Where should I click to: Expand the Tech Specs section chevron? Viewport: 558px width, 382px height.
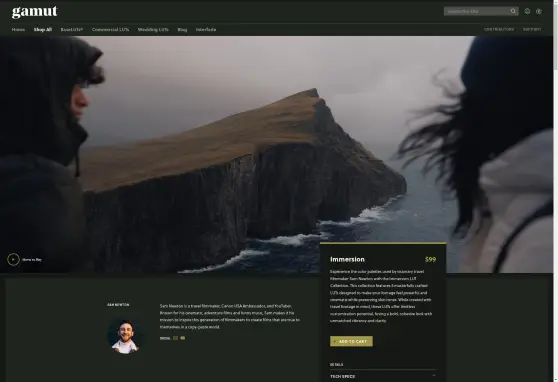point(434,376)
